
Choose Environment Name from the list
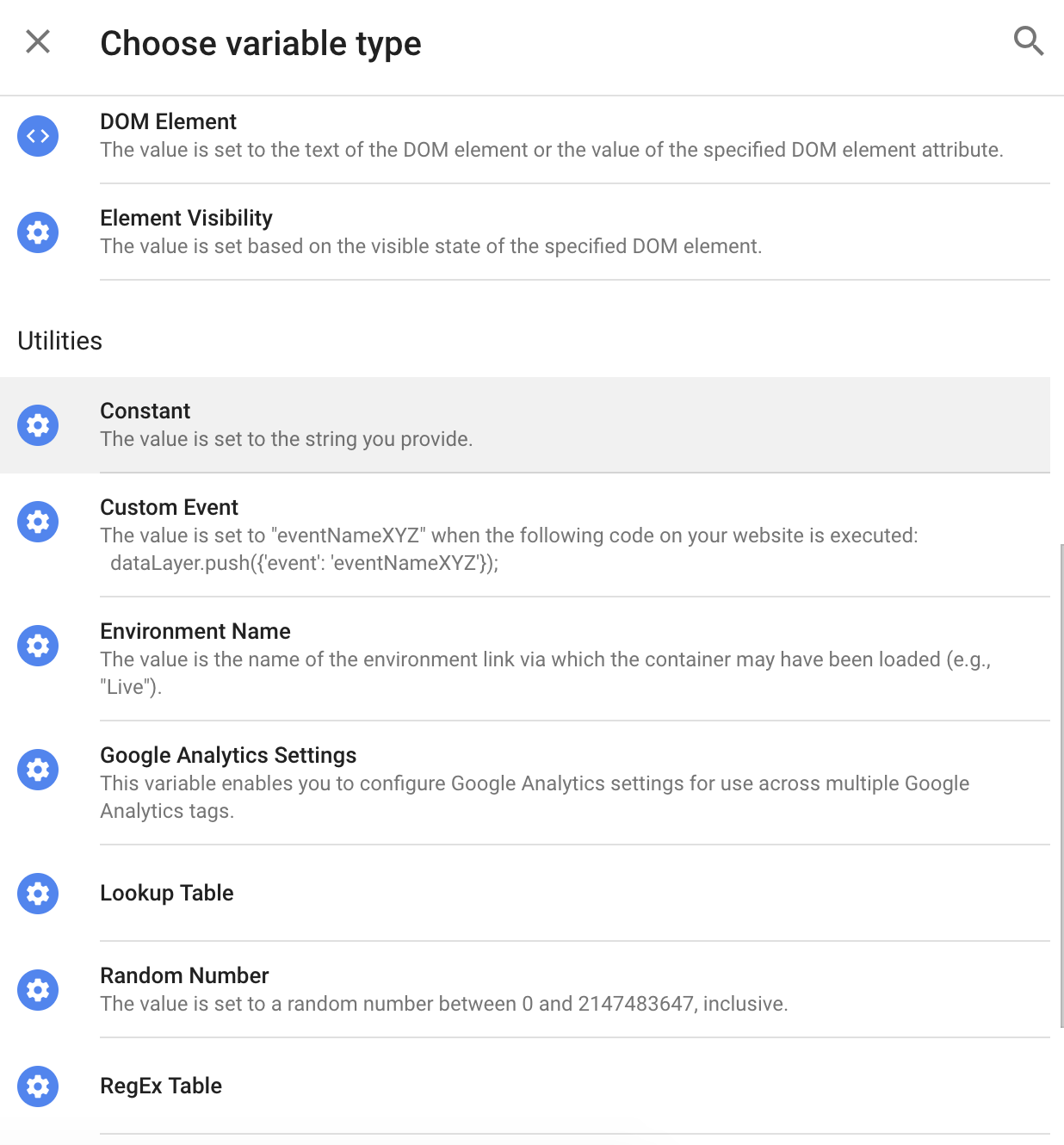[x=195, y=632]
